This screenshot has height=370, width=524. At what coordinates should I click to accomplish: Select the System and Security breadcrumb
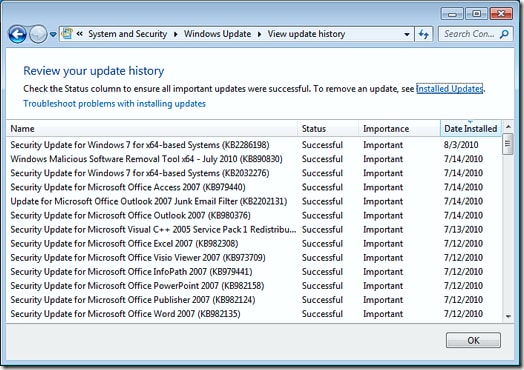(x=127, y=34)
